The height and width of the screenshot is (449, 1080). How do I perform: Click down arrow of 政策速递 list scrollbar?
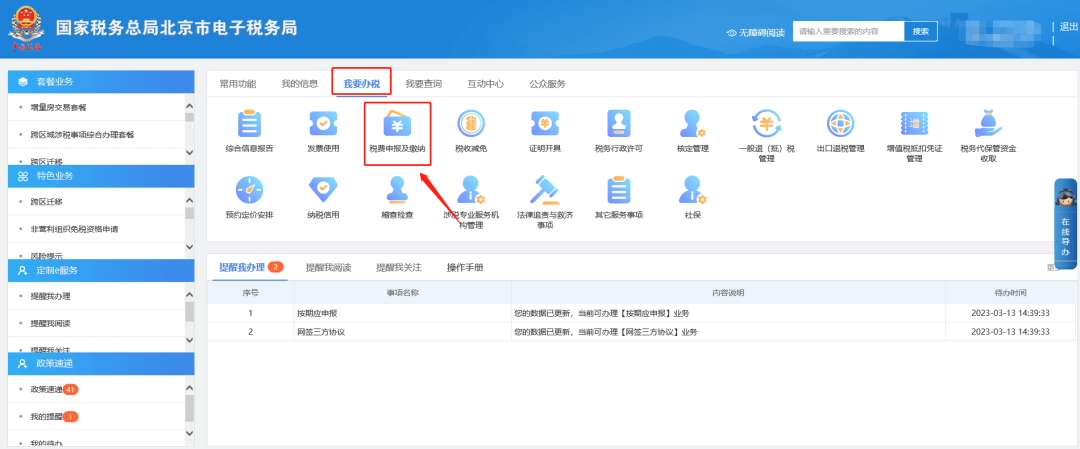pyautogui.click(x=189, y=434)
